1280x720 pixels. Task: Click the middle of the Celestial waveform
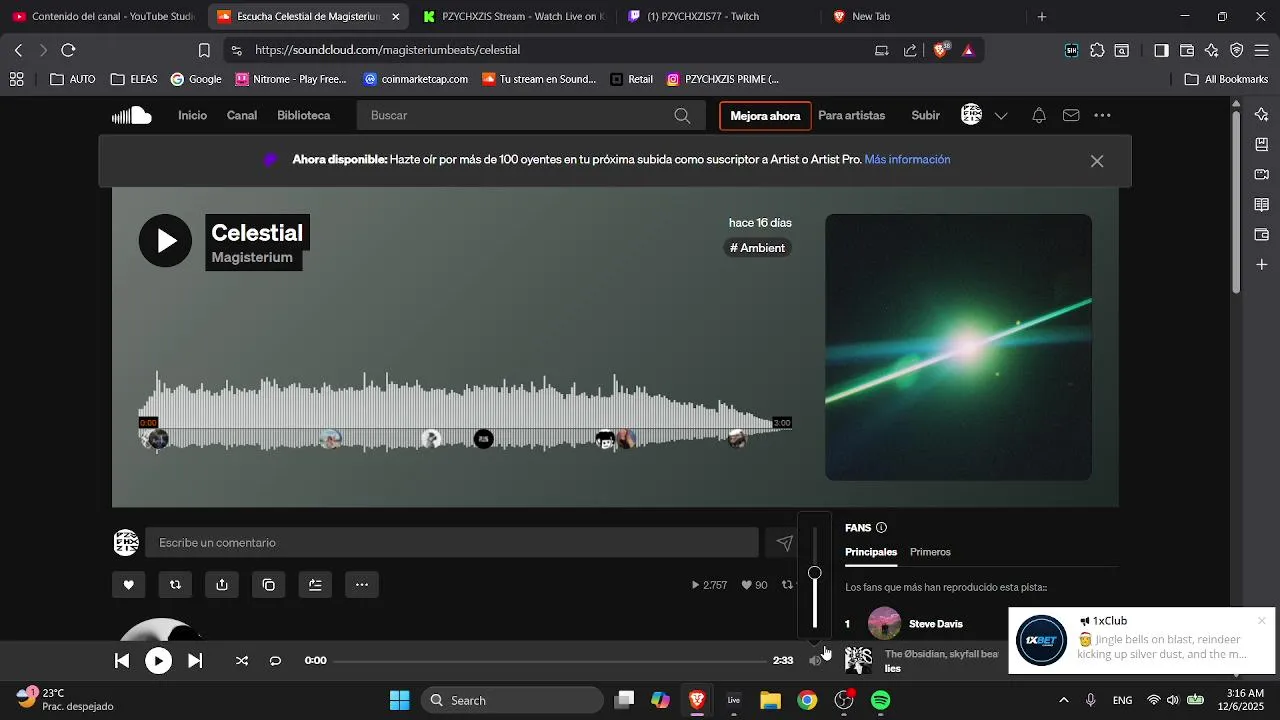[x=465, y=412]
